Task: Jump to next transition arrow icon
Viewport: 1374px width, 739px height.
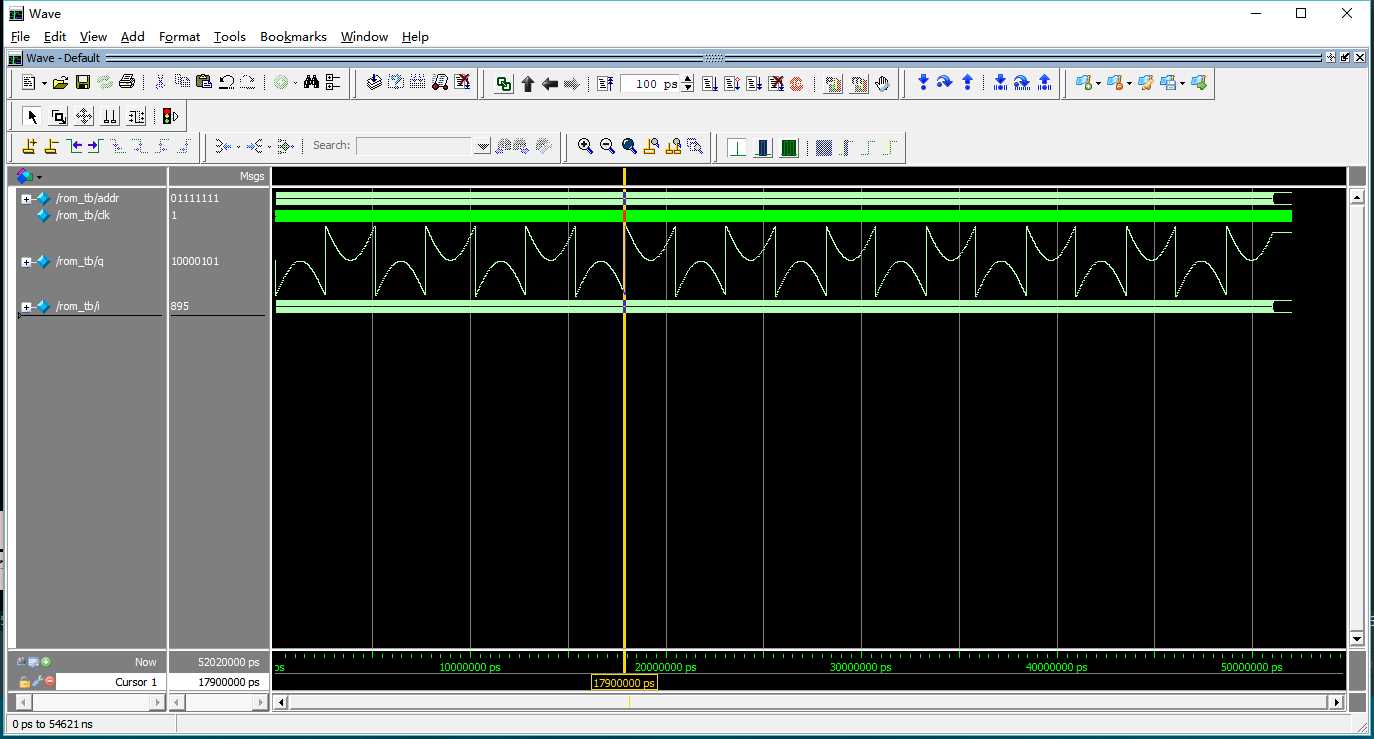Action: (x=95, y=147)
